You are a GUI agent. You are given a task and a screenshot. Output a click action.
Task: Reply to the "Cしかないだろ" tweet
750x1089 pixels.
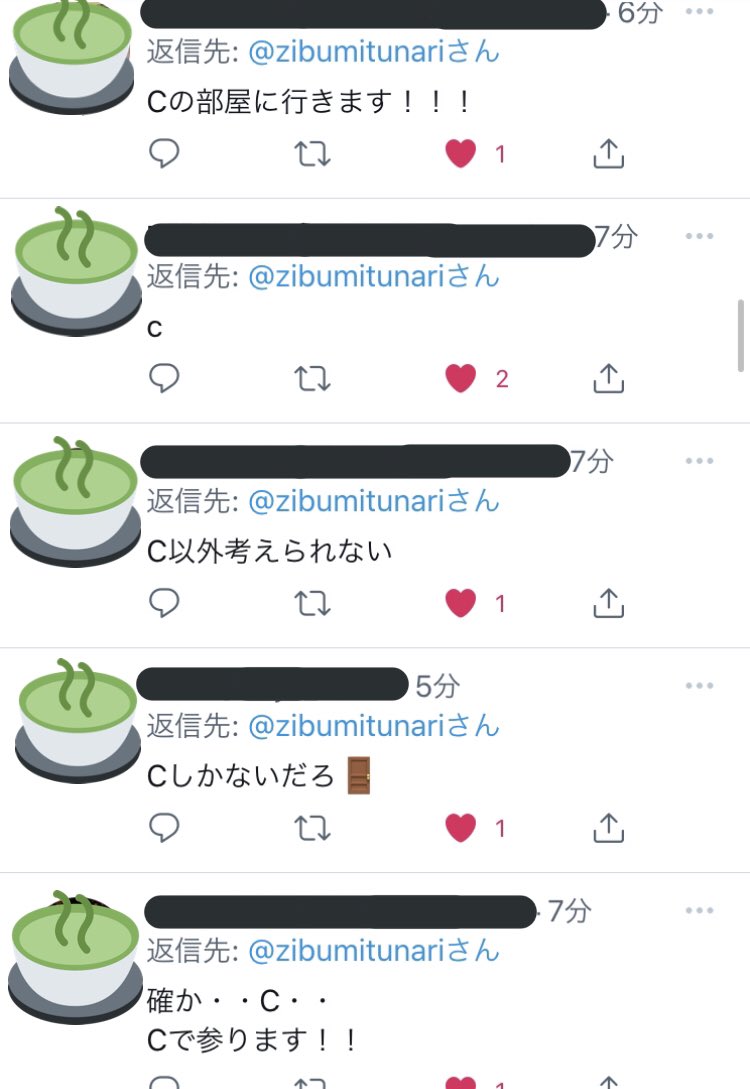tap(165, 828)
